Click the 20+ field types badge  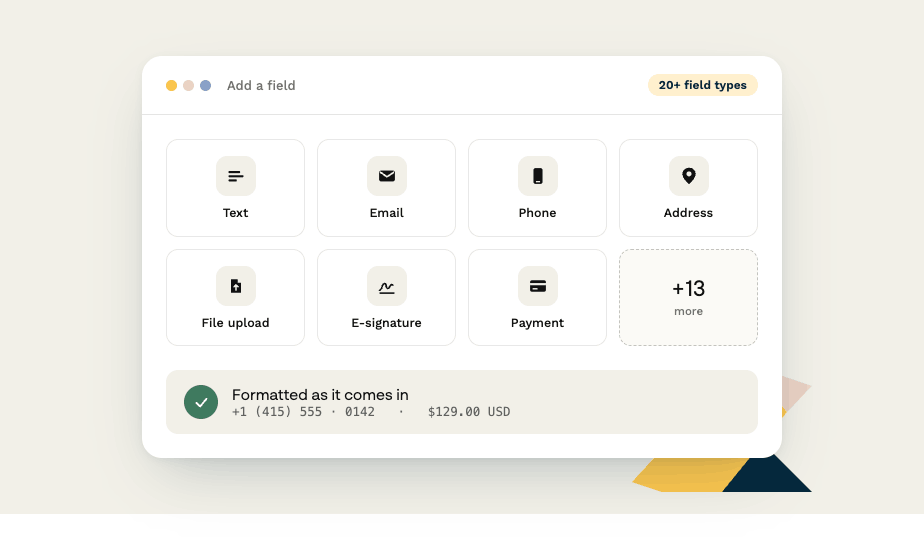[702, 85]
